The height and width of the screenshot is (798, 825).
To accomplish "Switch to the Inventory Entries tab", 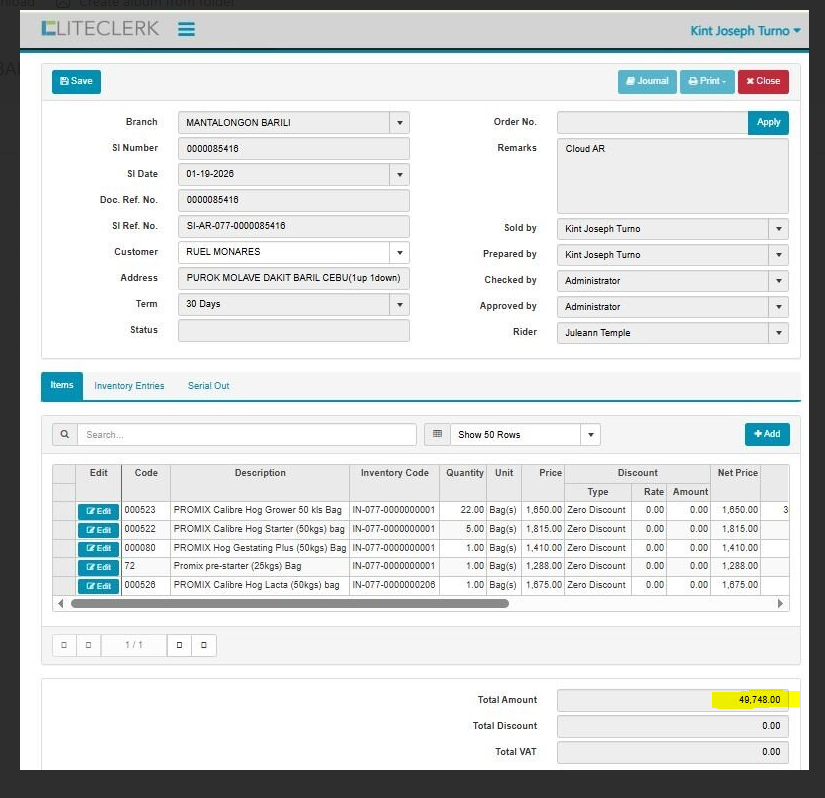I will [129, 386].
